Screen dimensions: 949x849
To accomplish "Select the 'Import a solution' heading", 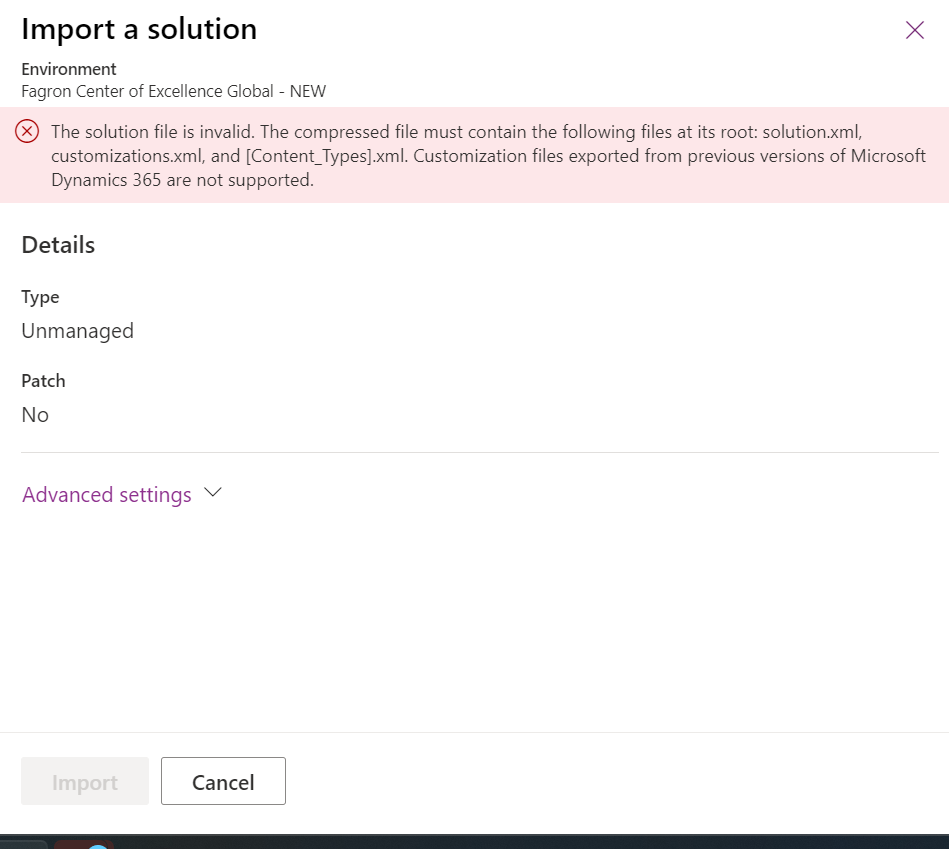I will pyautogui.click(x=139, y=29).
